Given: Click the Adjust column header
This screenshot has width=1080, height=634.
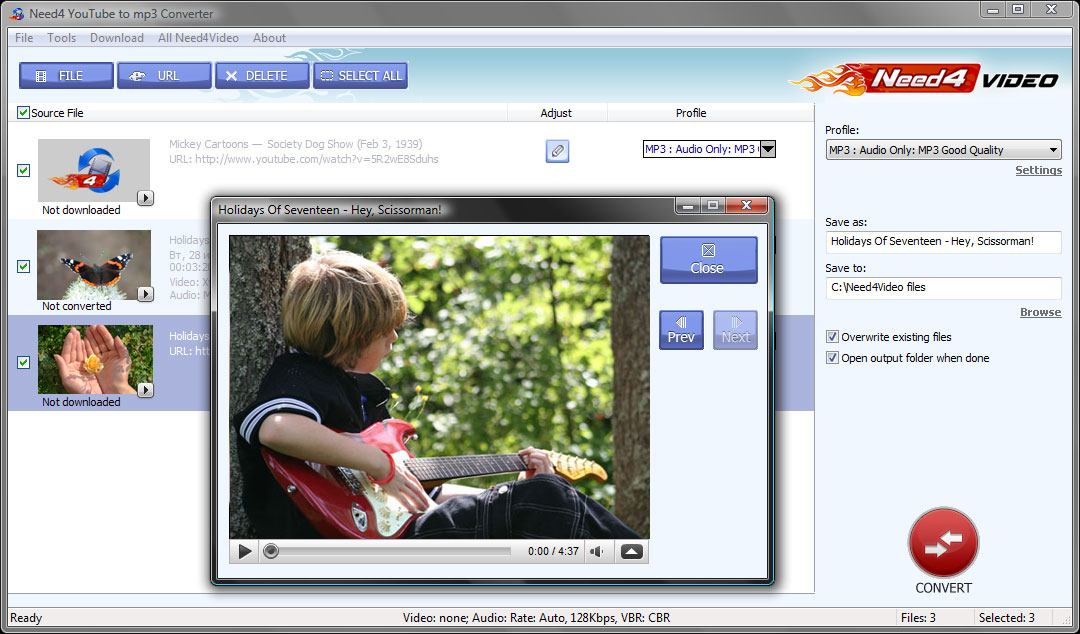Looking at the screenshot, I should pyautogui.click(x=556, y=113).
